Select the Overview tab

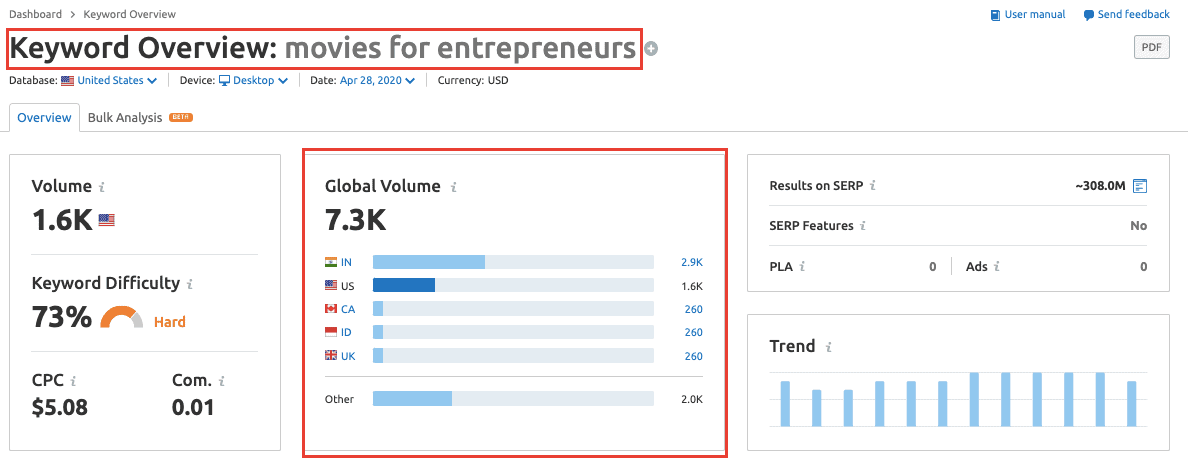pos(44,117)
